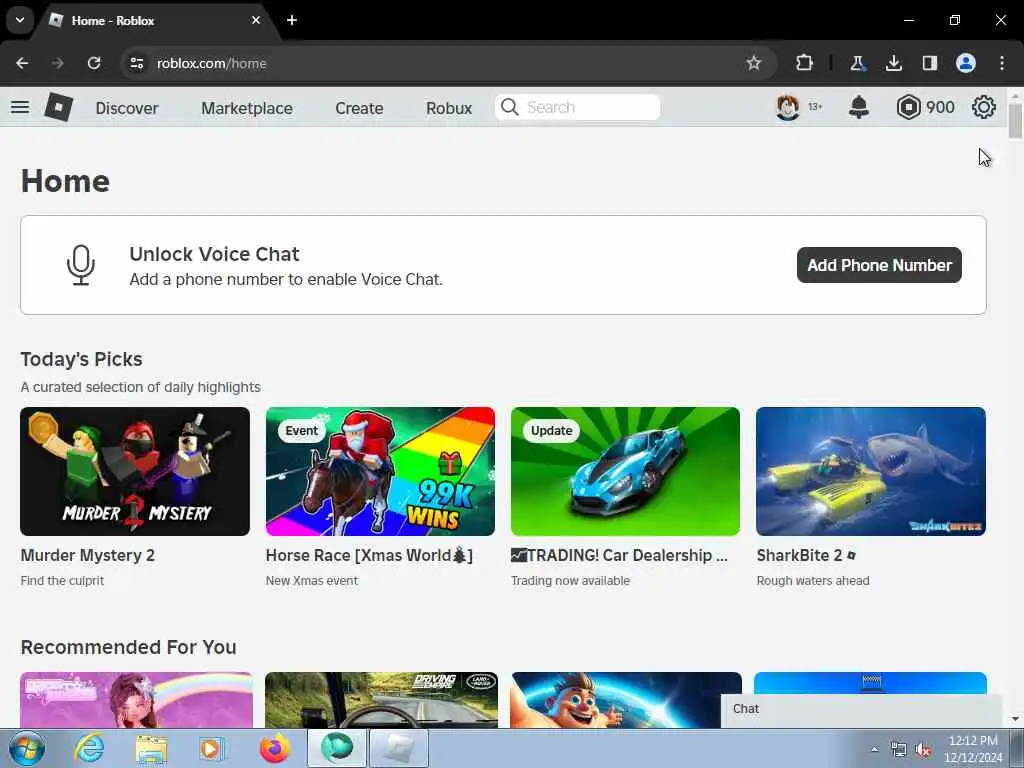
Task: Launch Firefox from the taskbar
Action: point(275,748)
